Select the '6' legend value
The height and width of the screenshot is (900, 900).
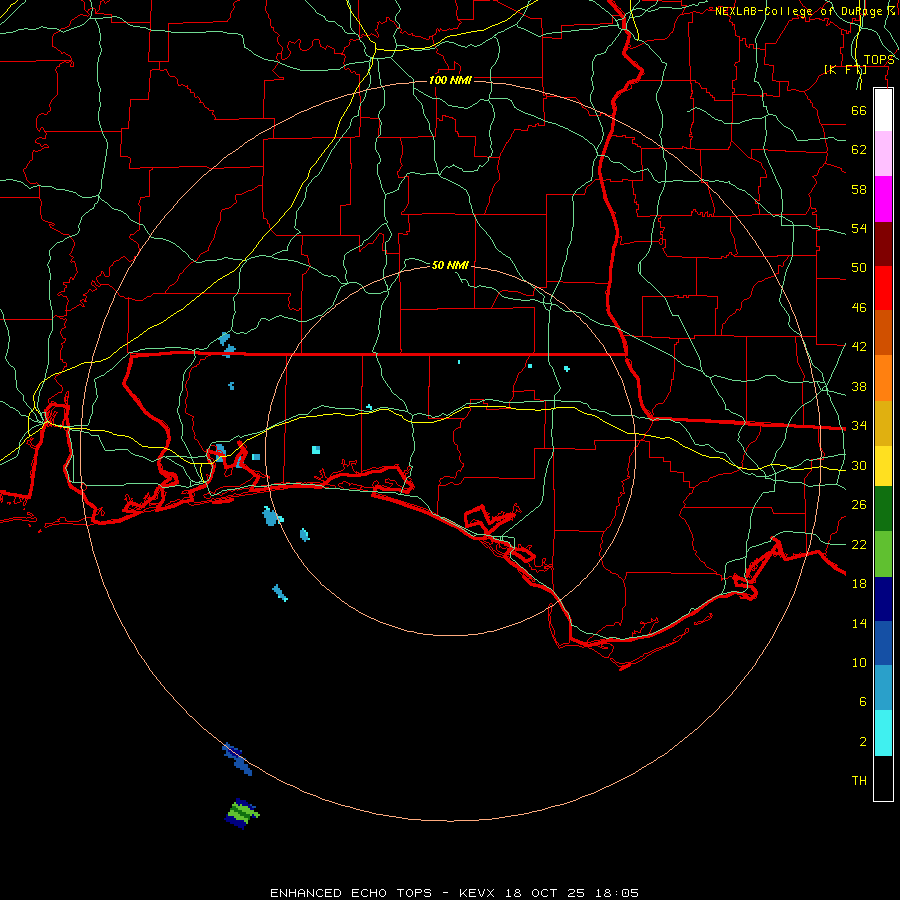coord(863,701)
